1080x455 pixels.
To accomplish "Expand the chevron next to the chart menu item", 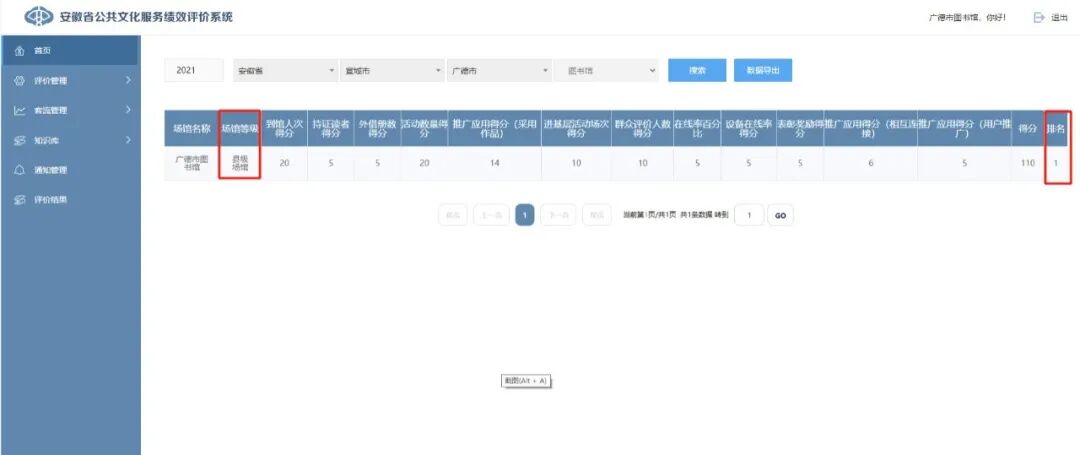I will [128, 110].
